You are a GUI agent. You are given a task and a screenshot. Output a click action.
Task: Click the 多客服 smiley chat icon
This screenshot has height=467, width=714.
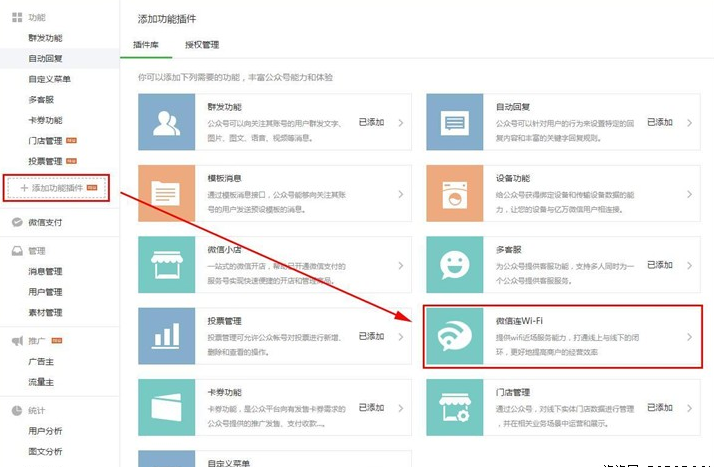click(454, 265)
